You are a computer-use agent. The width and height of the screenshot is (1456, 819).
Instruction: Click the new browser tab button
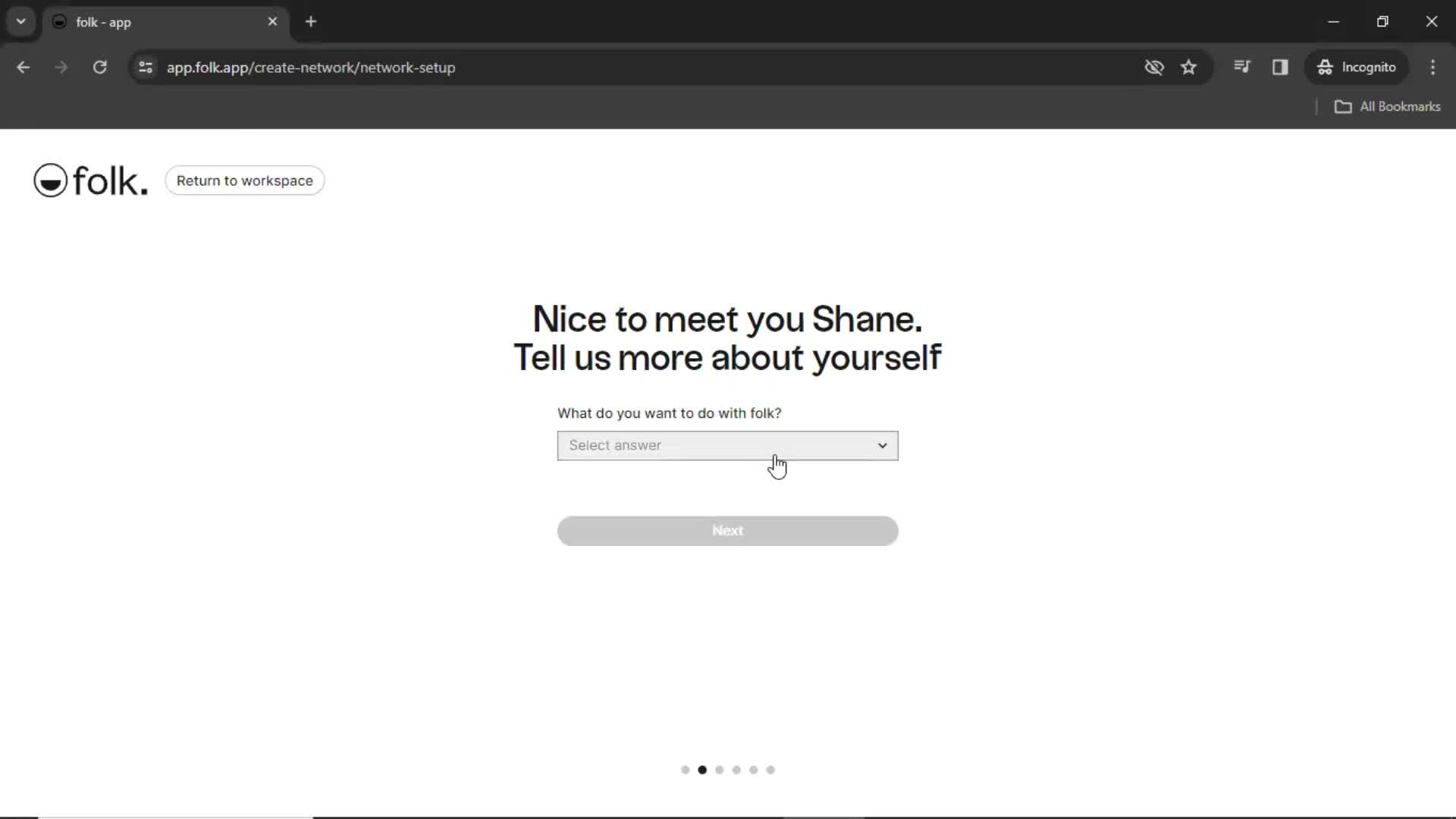click(x=310, y=22)
